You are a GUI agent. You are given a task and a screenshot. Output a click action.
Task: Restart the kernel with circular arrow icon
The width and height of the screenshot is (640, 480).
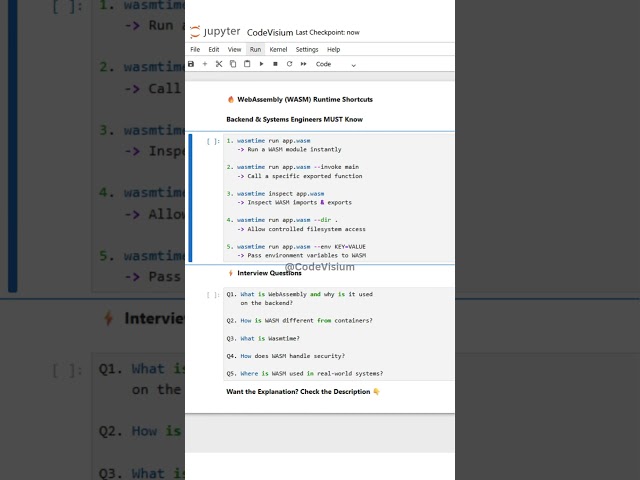coord(289,64)
